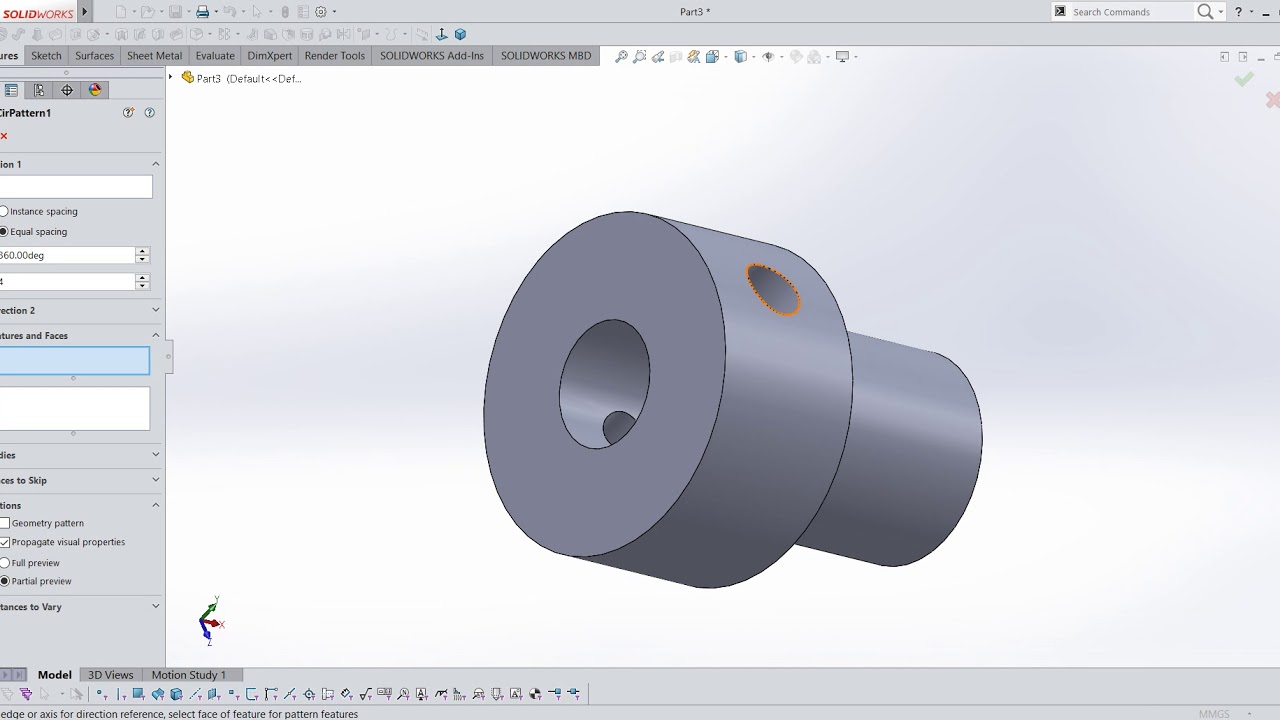1280x720 pixels.
Task: Switch to the 3D Views tab
Action: tap(110, 675)
